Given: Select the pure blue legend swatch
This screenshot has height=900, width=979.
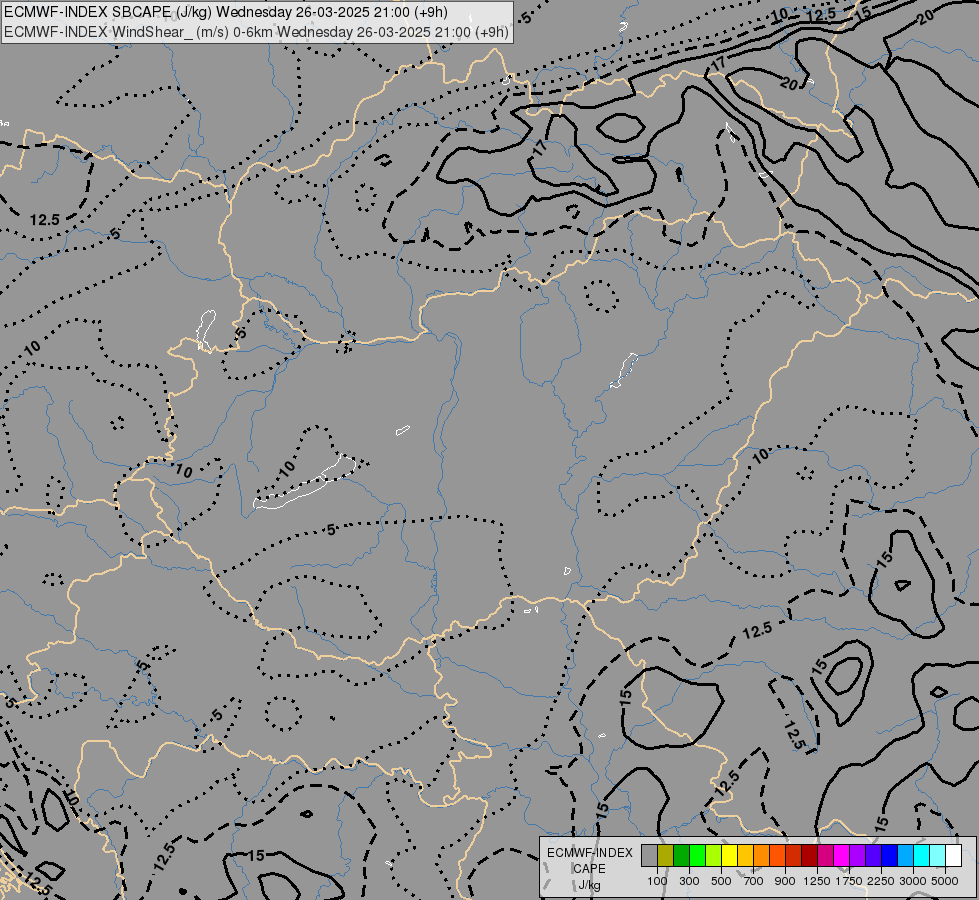Looking at the screenshot, I should pyautogui.click(x=890, y=856).
